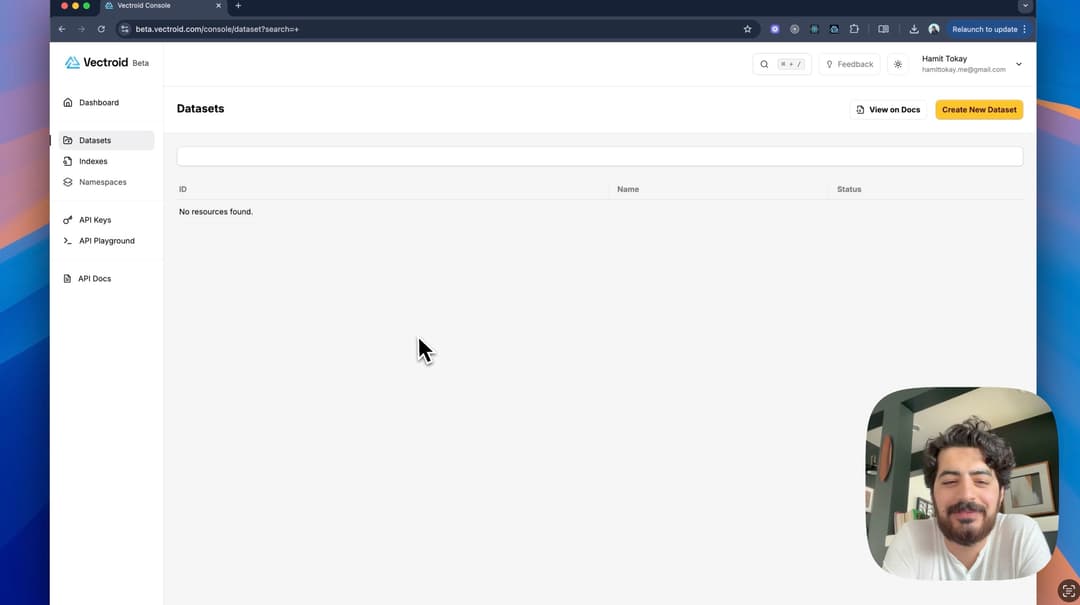This screenshot has width=1080, height=605.
Task: Open the console search with the magnifier icon
Action: pos(764,64)
